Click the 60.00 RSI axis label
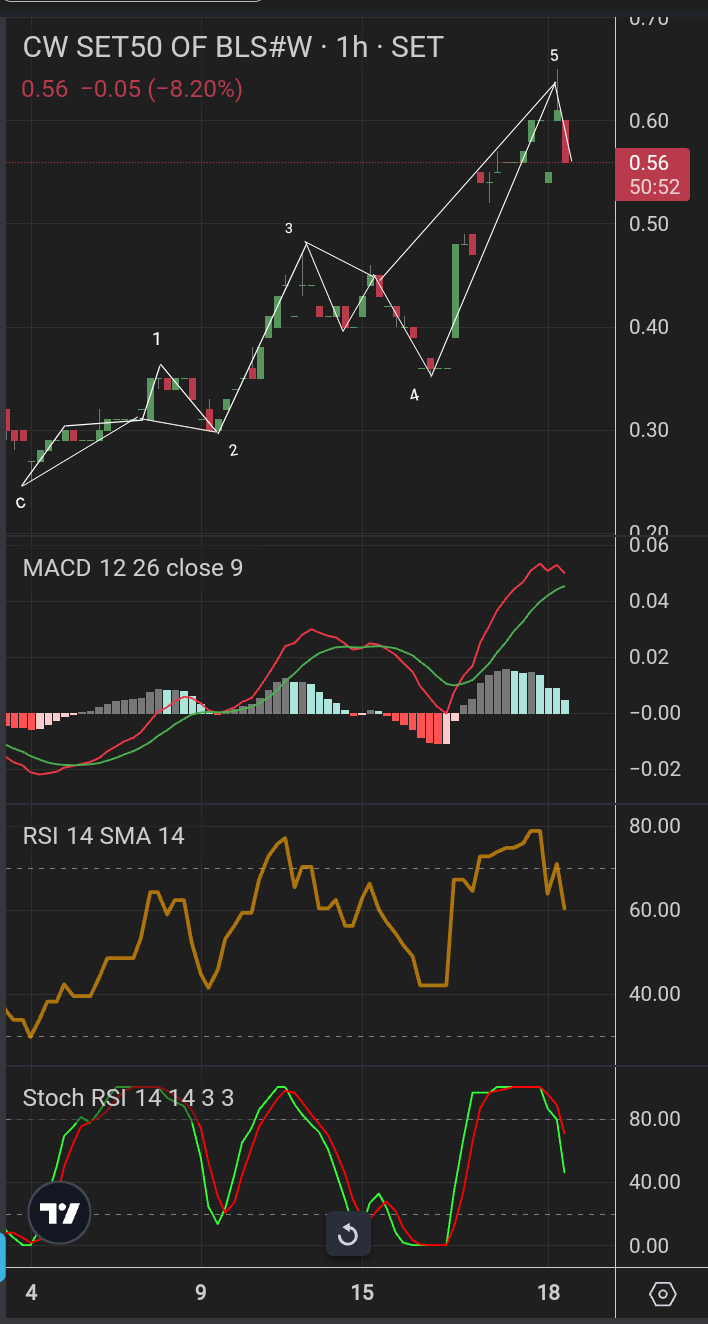Viewport: 708px width, 1324px height. point(655,910)
